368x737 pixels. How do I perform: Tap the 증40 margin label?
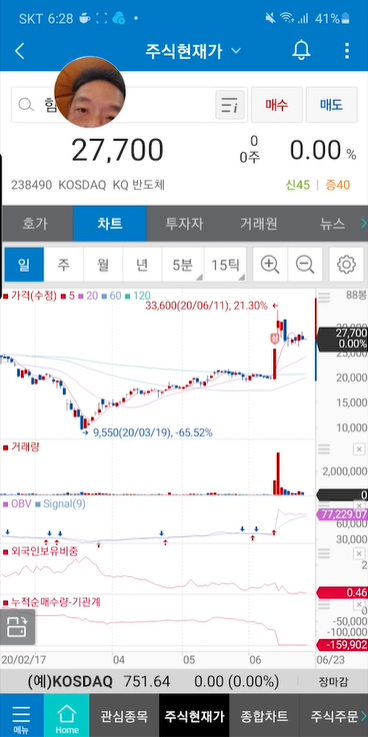coord(338,185)
